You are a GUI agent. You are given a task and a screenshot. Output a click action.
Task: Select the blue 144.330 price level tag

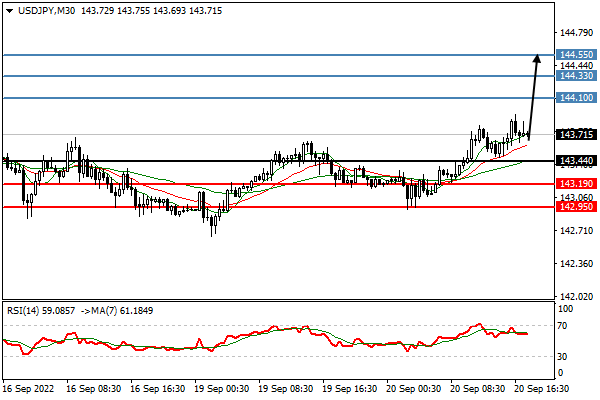point(576,76)
